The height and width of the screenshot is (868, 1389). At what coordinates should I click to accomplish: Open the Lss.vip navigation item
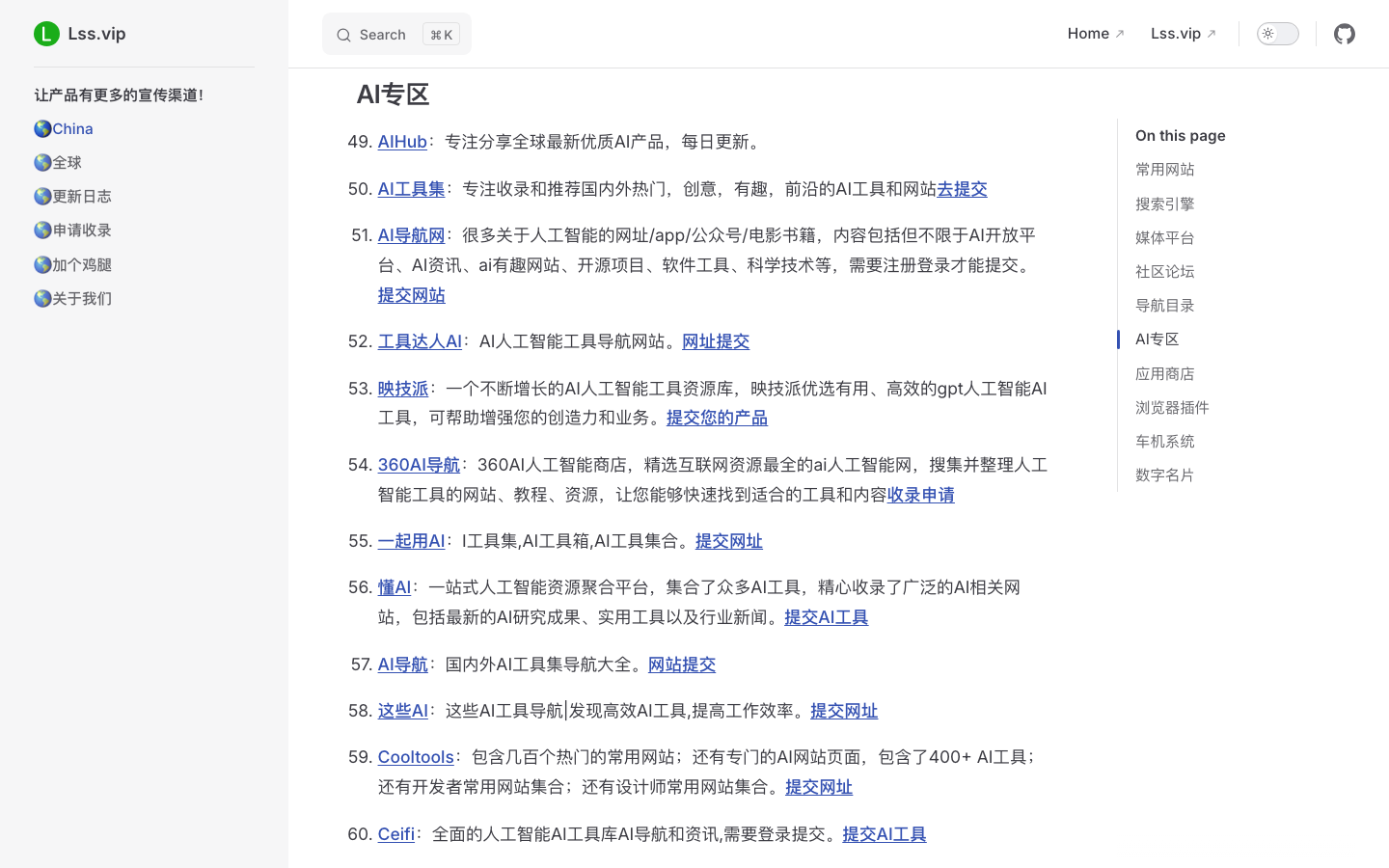1175,33
